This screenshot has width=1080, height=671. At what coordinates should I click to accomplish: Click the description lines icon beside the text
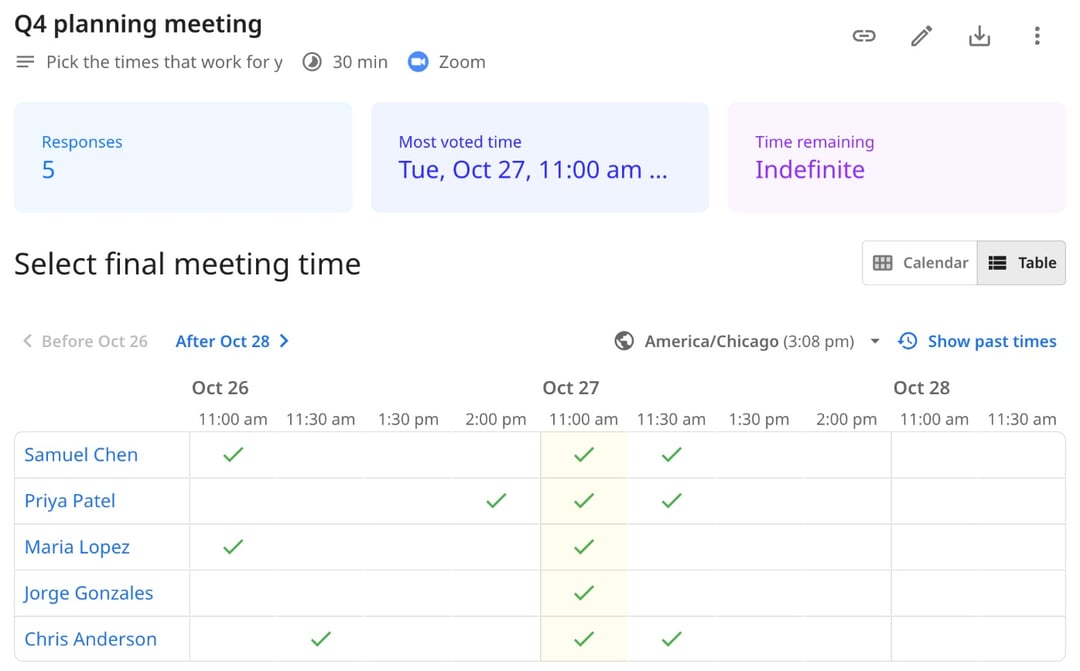click(25, 62)
